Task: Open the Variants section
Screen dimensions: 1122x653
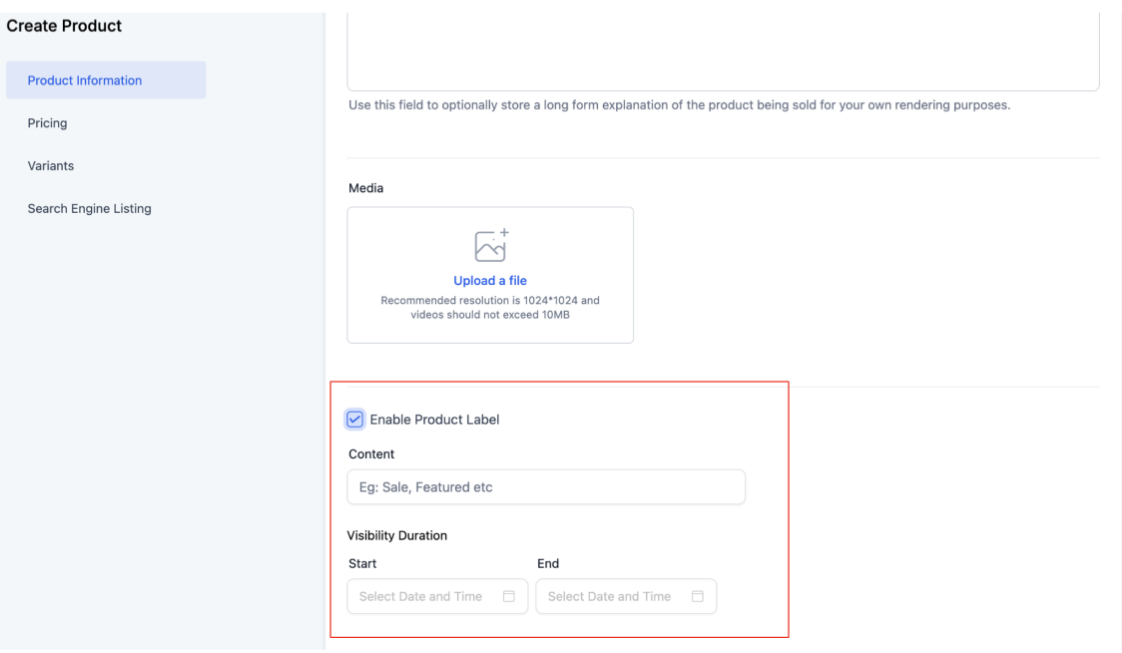Action: click(x=51, y=166)
